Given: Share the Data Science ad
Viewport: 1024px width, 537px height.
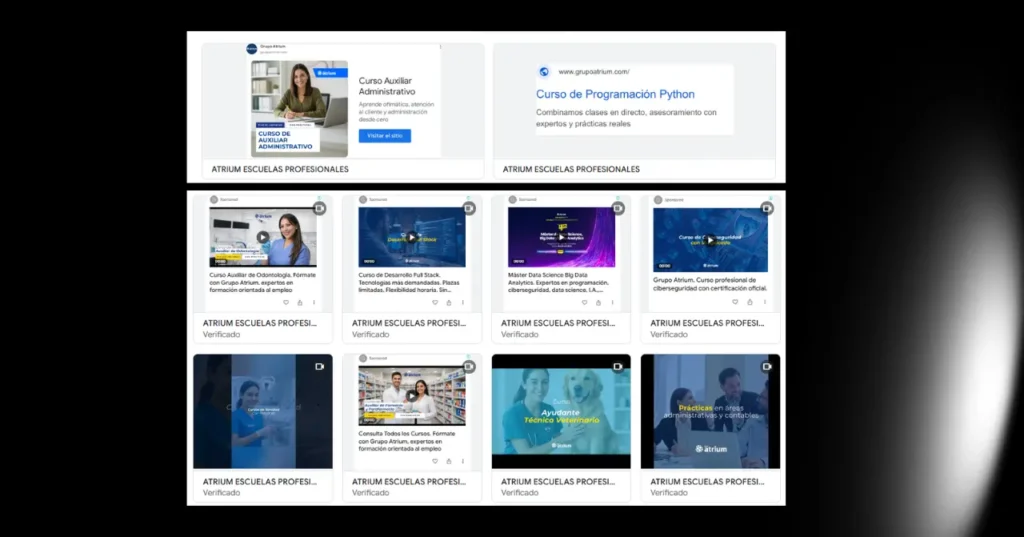Looking at the screenshot, I should 598,302.
